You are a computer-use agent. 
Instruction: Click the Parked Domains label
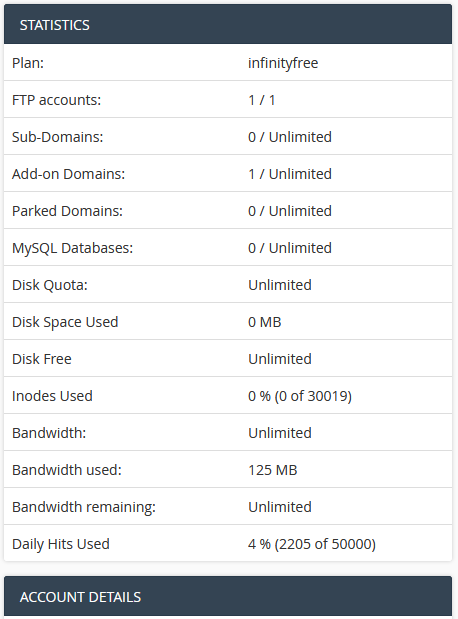coord(67,211)
